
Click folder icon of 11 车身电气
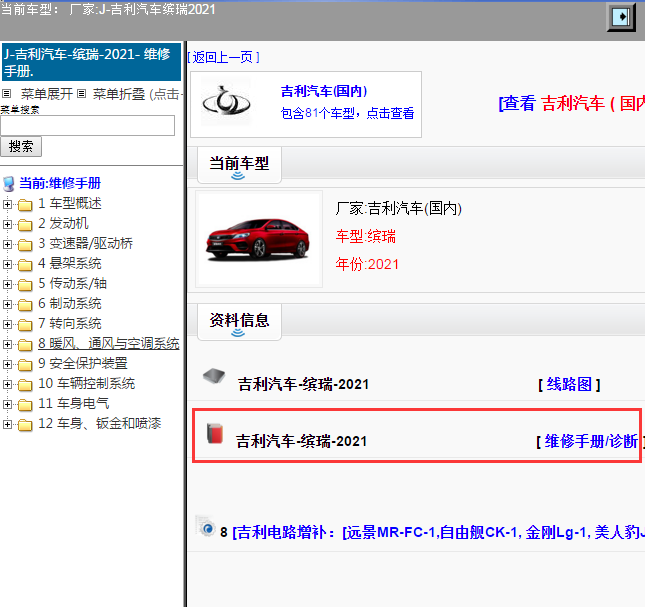click(x=25, y=405)
